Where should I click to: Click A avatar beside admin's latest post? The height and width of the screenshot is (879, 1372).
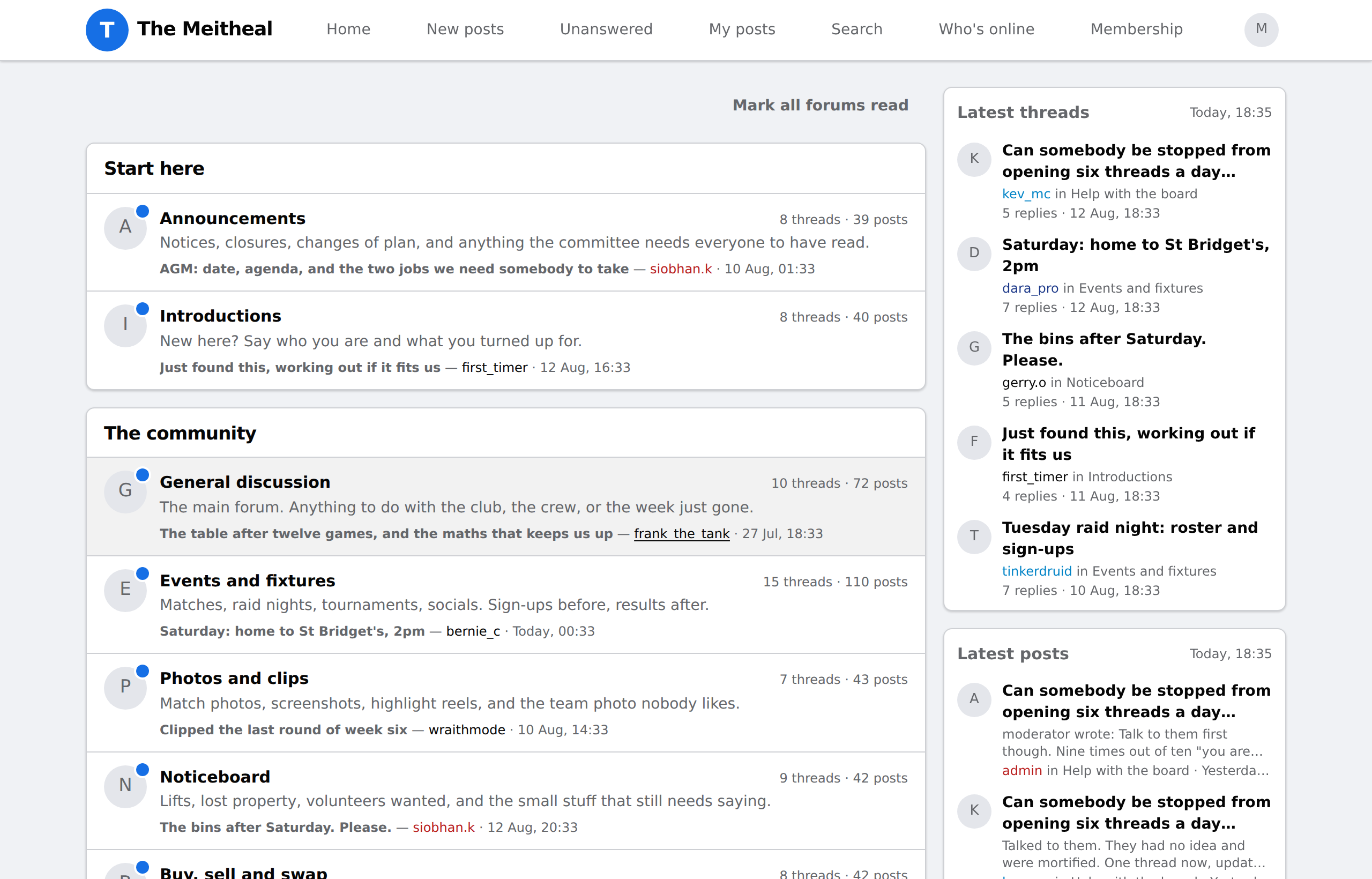(974, 699)
